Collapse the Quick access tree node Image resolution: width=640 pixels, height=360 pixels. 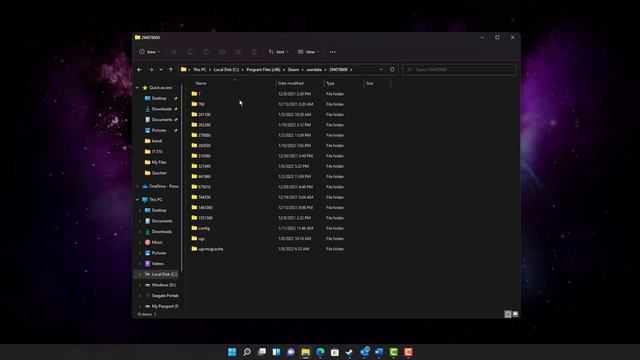coord(138,88)
